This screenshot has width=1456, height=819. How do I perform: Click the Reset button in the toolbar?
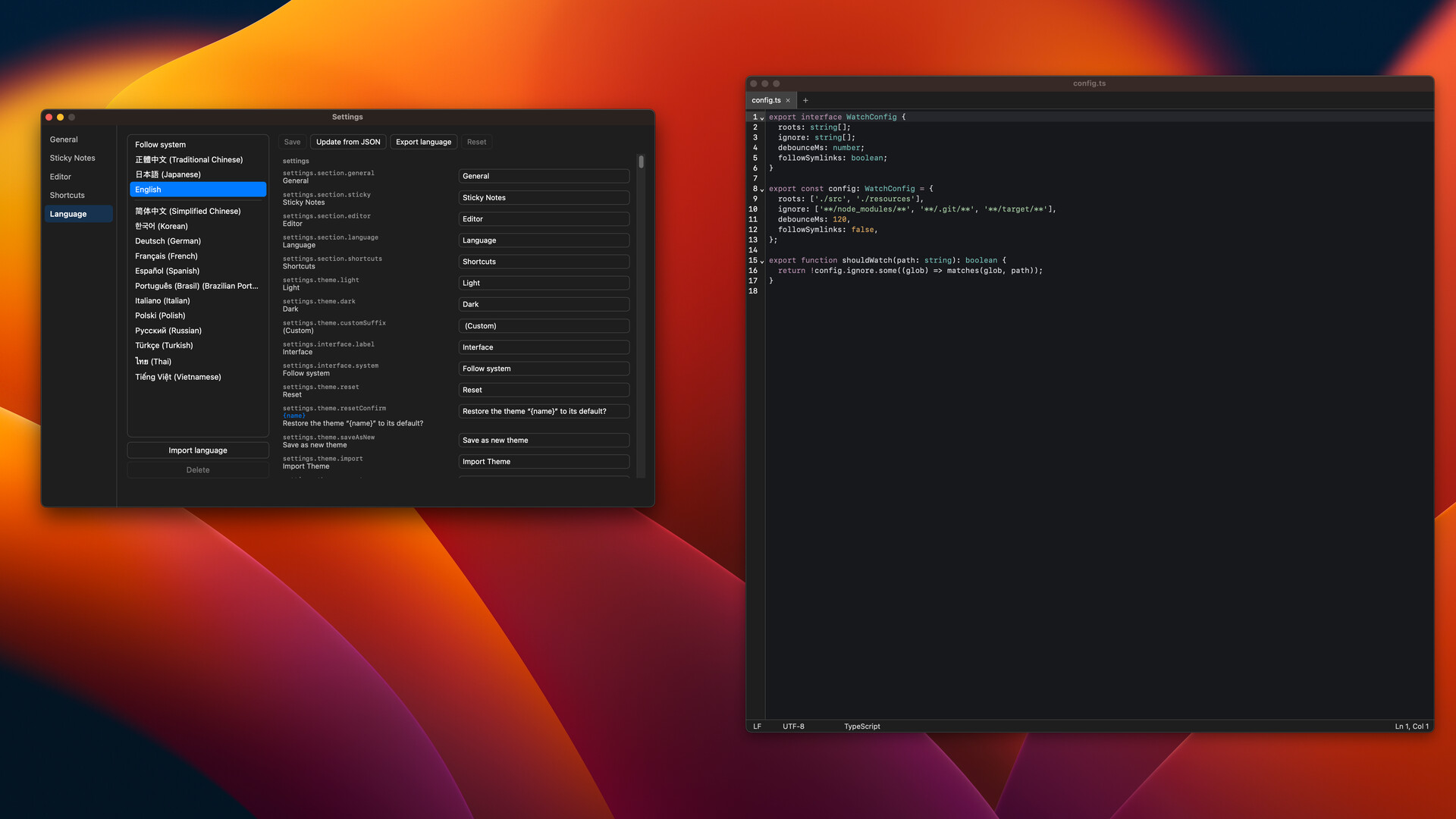(x=476, y=142)
